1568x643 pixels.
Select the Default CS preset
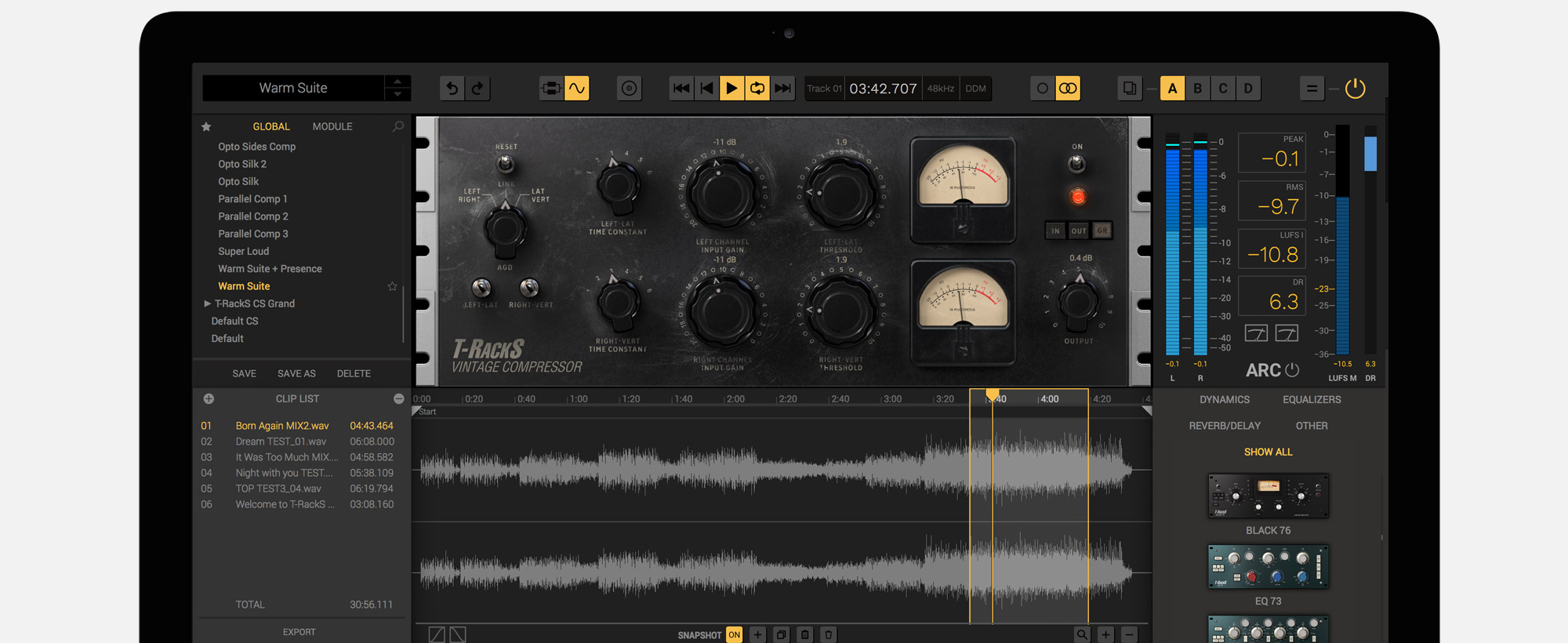pos(234,321)
